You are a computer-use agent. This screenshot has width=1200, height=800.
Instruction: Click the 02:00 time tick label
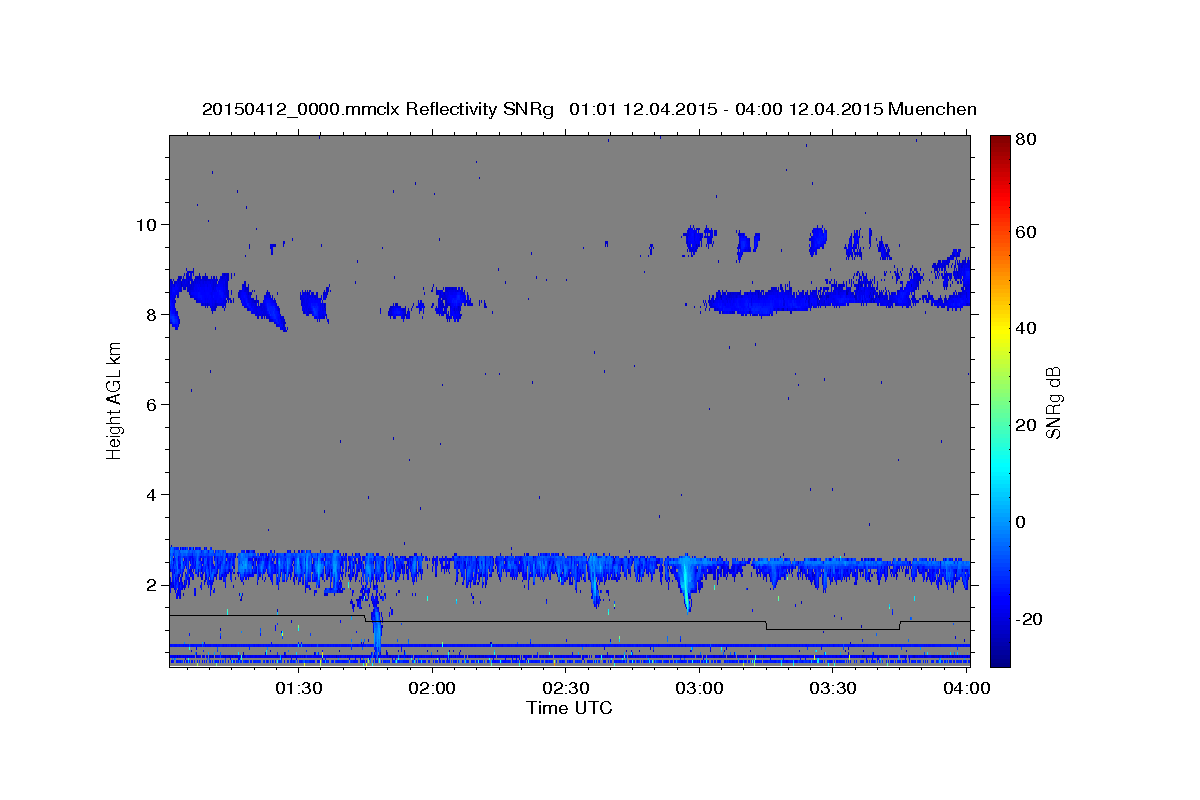click(x=434, y=688)
